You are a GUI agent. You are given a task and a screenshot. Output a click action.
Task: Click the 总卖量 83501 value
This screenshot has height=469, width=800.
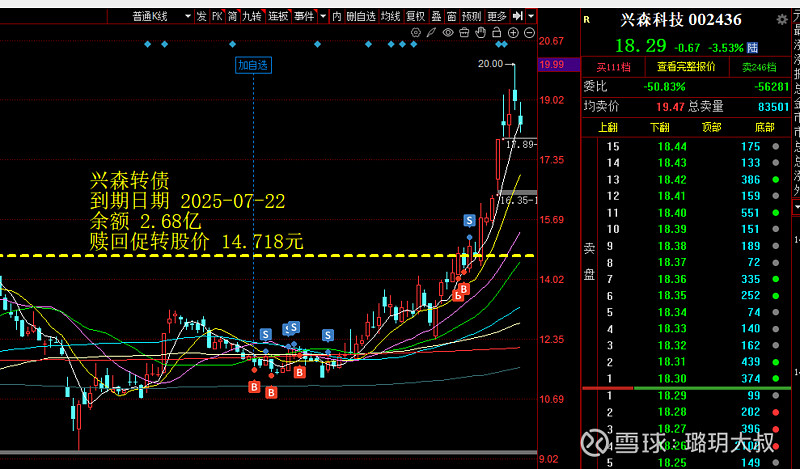point(773,107)
